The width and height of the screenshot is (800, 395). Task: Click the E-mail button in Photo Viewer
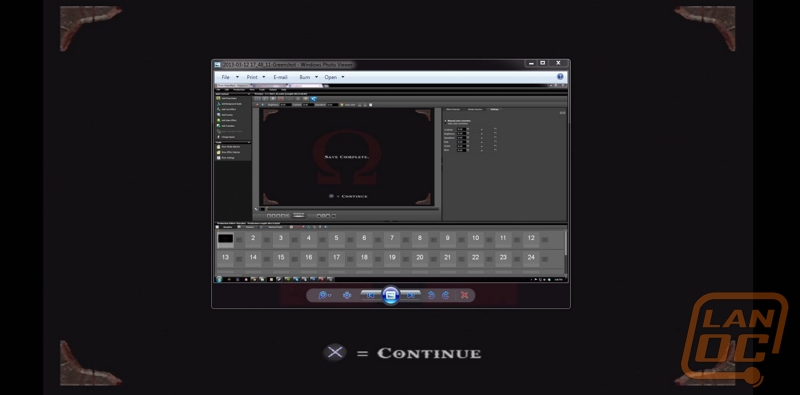click(280, 77)
